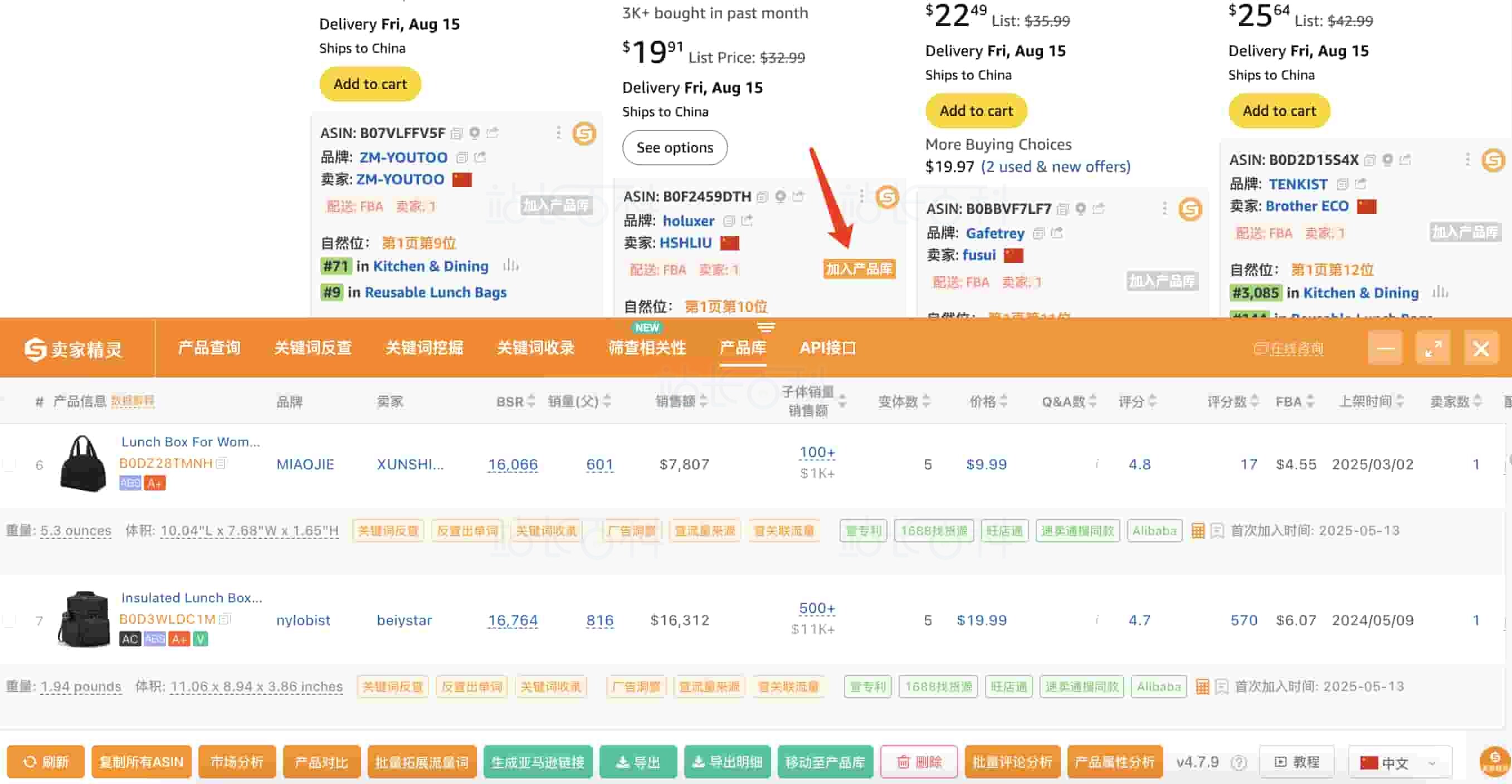Click the floating Seller Sprite badge next to the 中文 selector
The width and height of the screenshot is (1512, 784).
pos(1494,761)
